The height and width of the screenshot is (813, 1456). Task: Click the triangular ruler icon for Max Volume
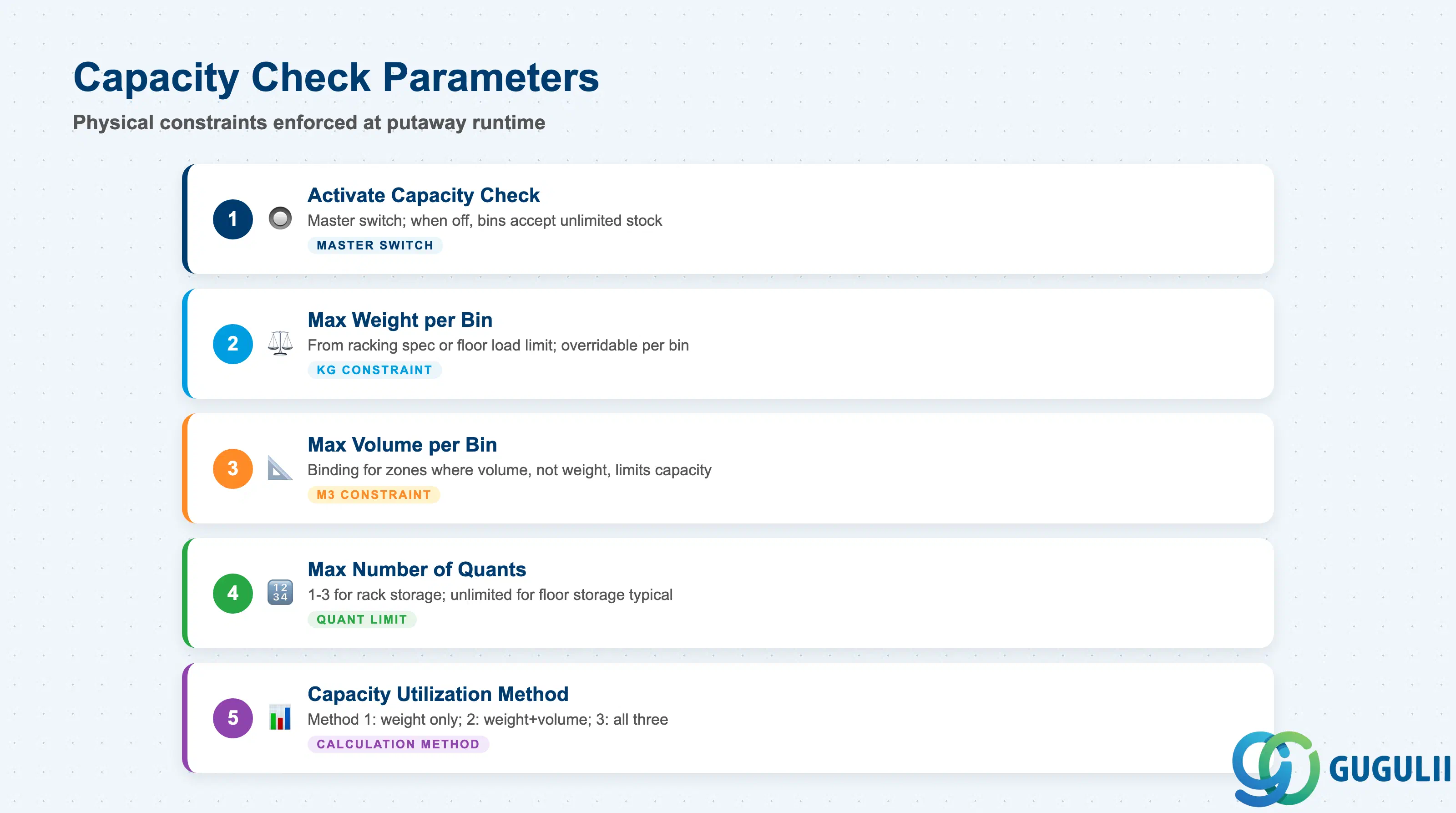[x=280, y=468]
